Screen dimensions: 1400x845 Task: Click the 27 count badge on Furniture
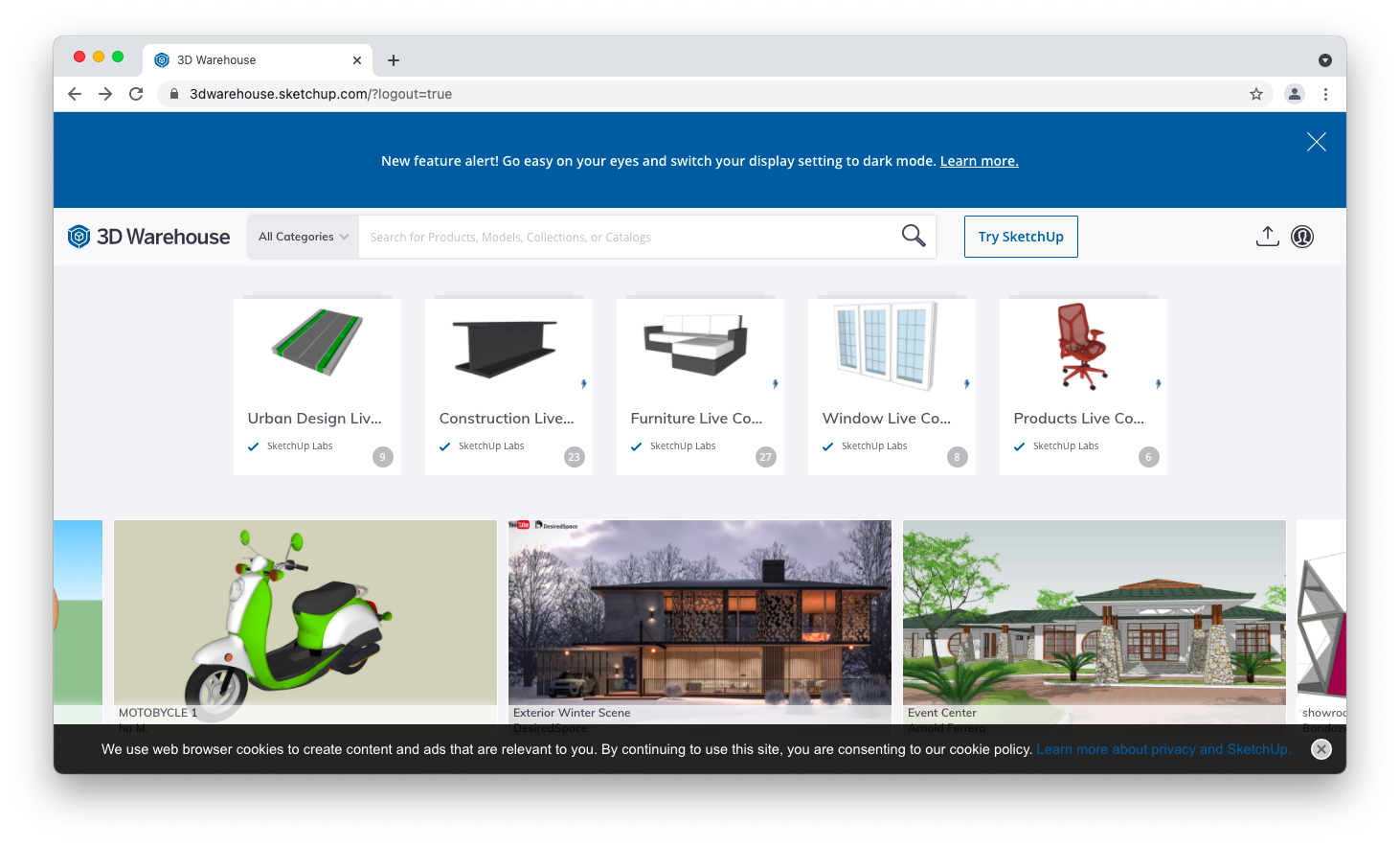click(765, 457)
